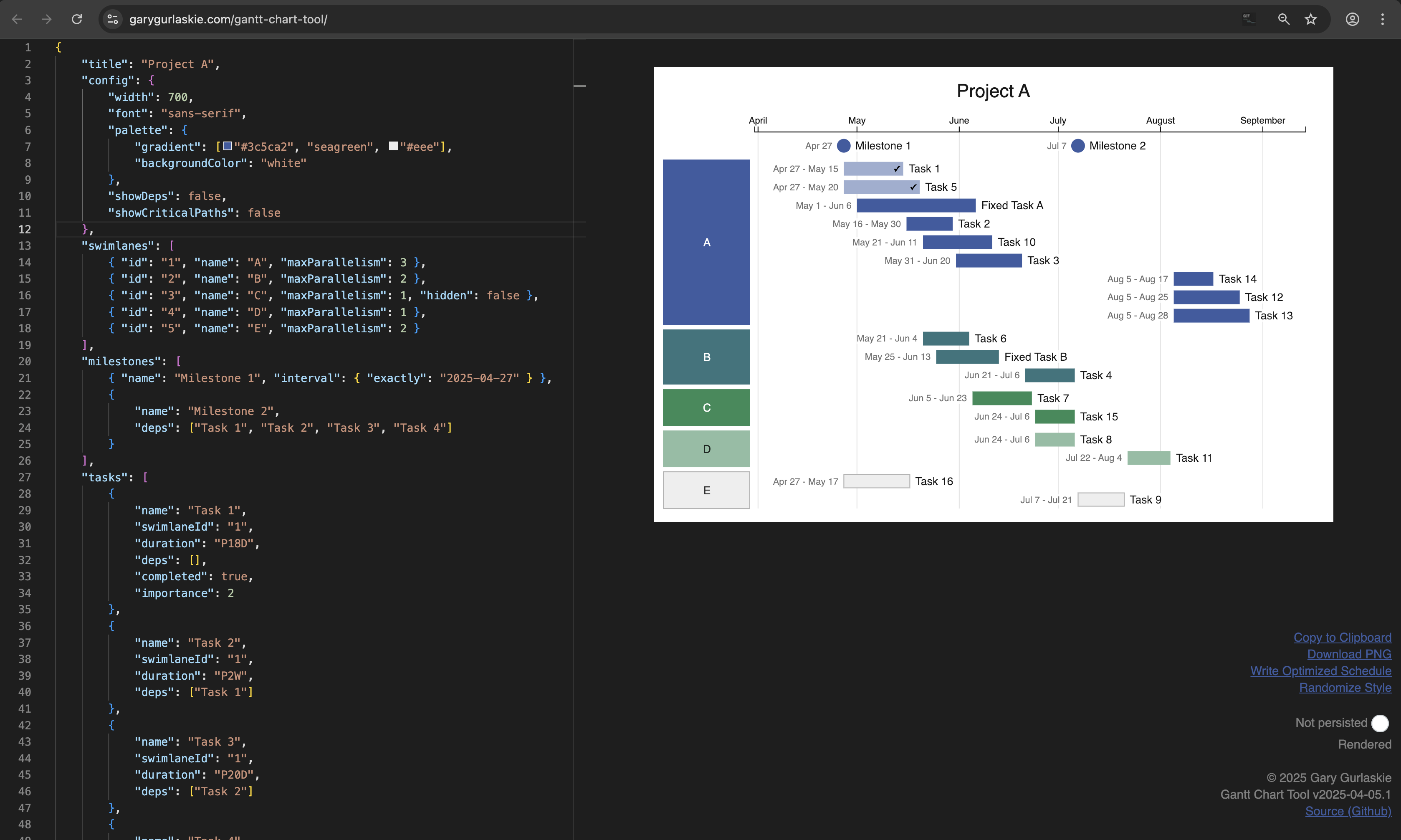Screen dimensions: 1401x840
Task: Select swimlane A in the chart
Action: pos(706,242)
